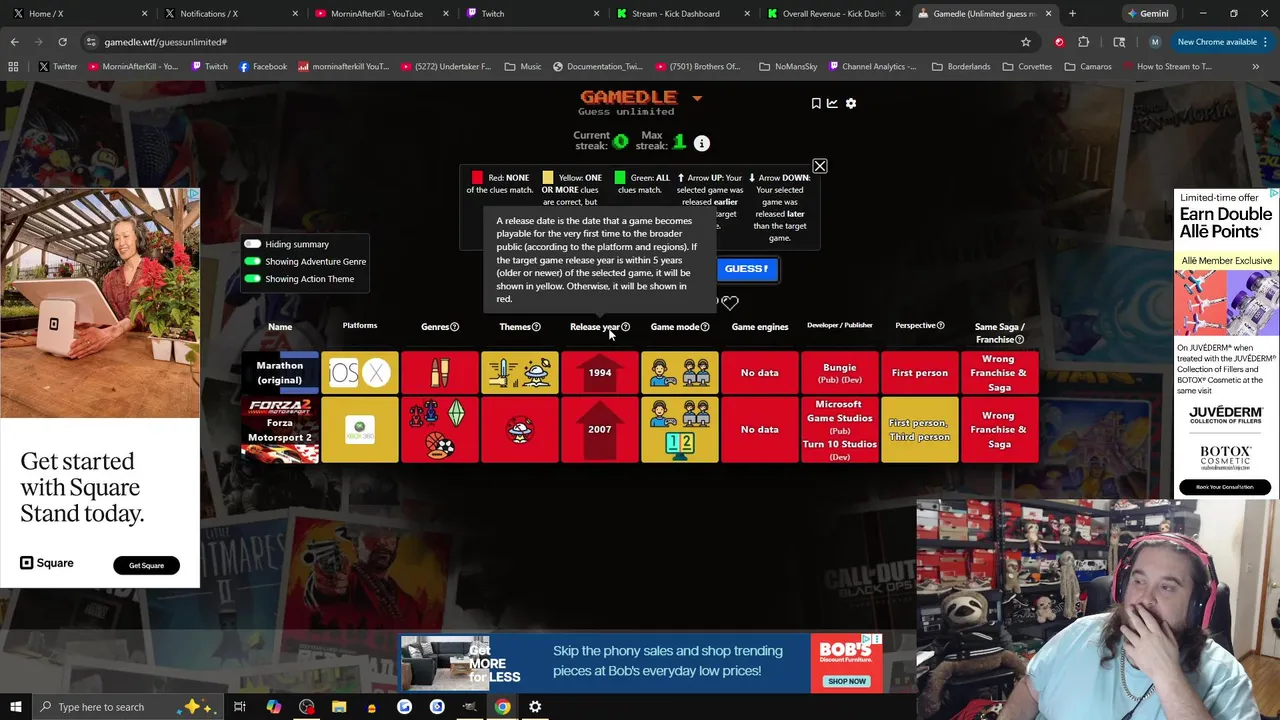Click Get Square ad button
Screen dimensions: 1280x720
click(x=146, y=566)
